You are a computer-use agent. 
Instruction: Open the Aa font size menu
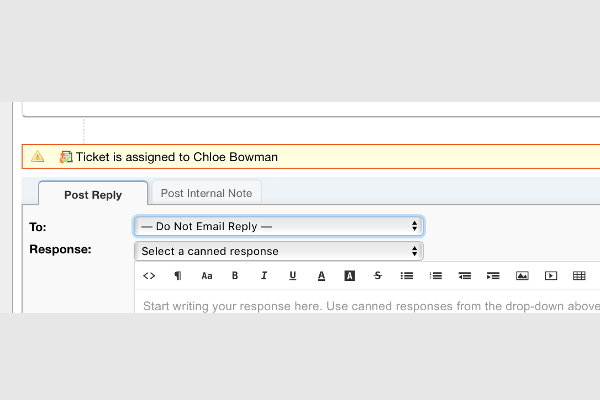[207, 276]
